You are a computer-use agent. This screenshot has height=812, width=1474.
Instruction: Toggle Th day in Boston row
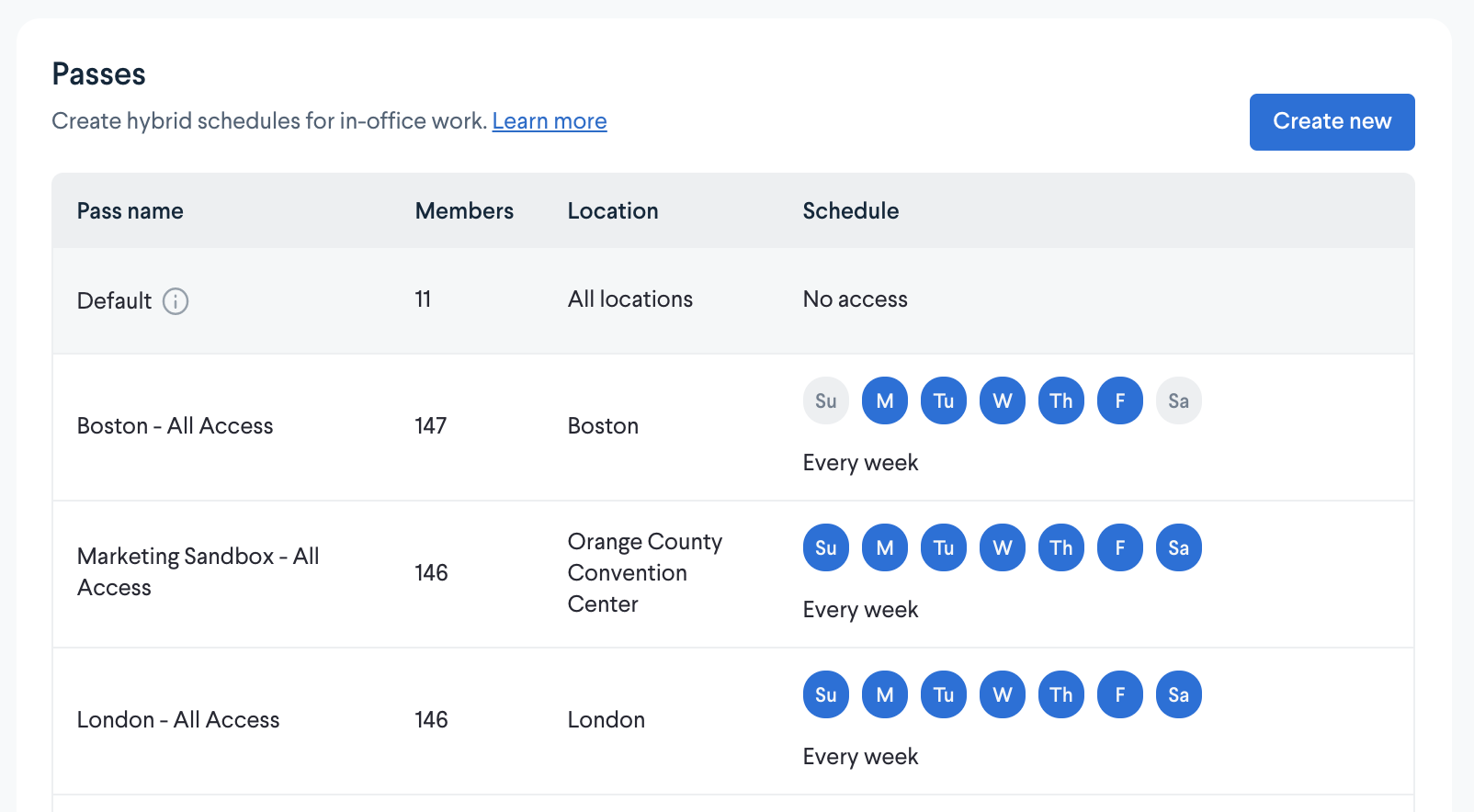coord(1061,400)
